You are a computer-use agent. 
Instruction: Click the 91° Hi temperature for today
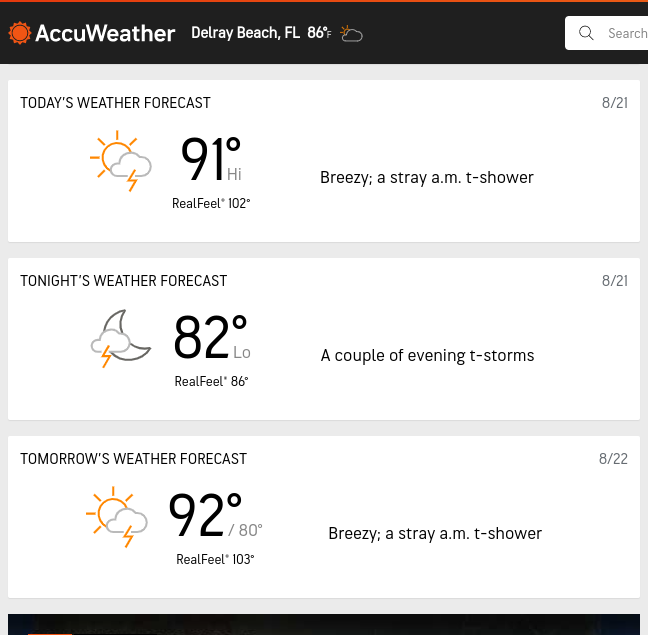pos(211,159)
